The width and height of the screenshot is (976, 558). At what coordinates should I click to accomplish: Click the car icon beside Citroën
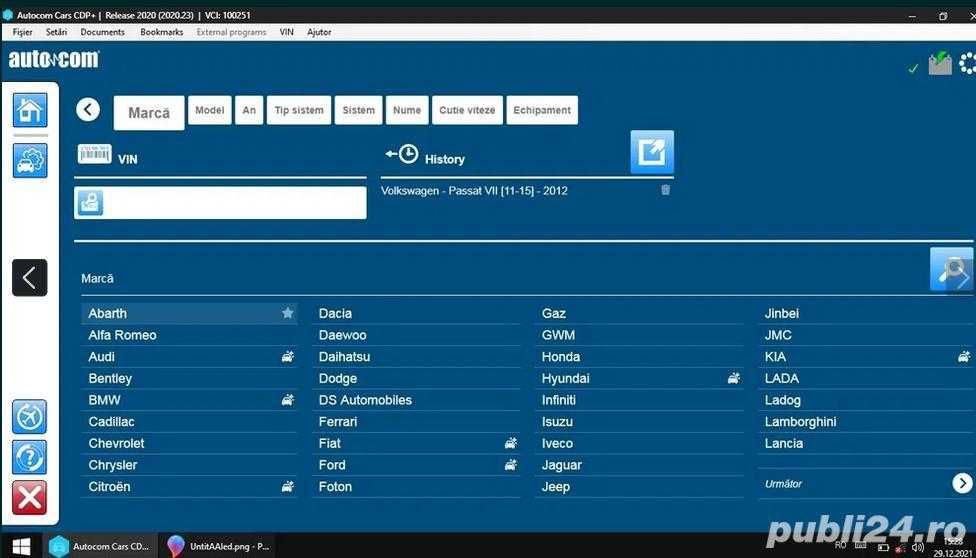[288, 486]
